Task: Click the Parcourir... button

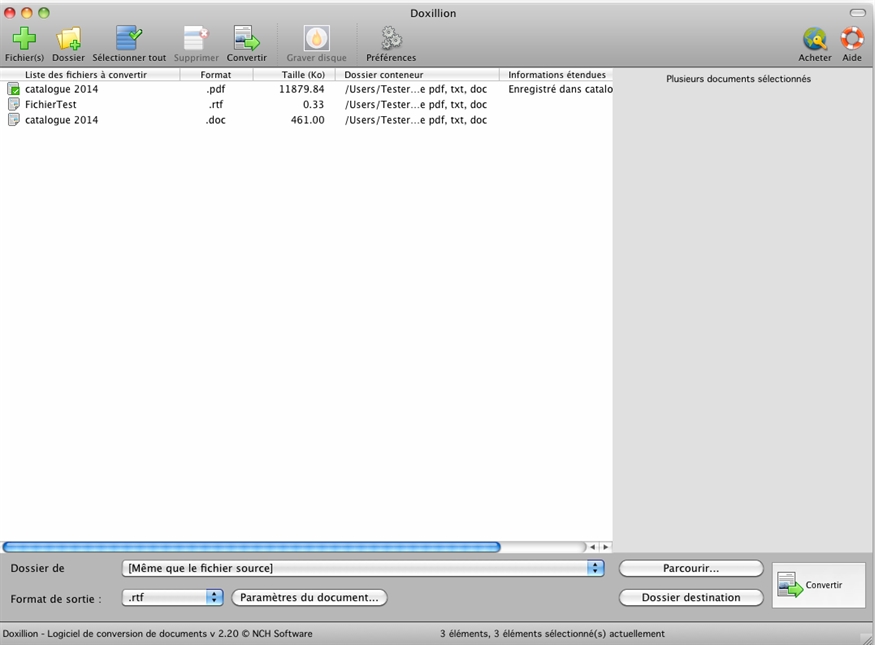Action: (x=691, y=568)
